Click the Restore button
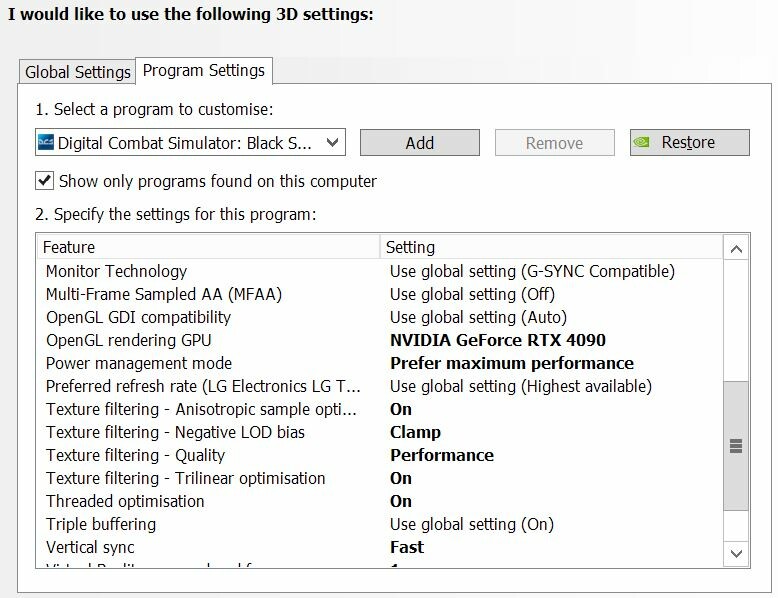This screenshot has width=778, height=598. pos(690,143)
